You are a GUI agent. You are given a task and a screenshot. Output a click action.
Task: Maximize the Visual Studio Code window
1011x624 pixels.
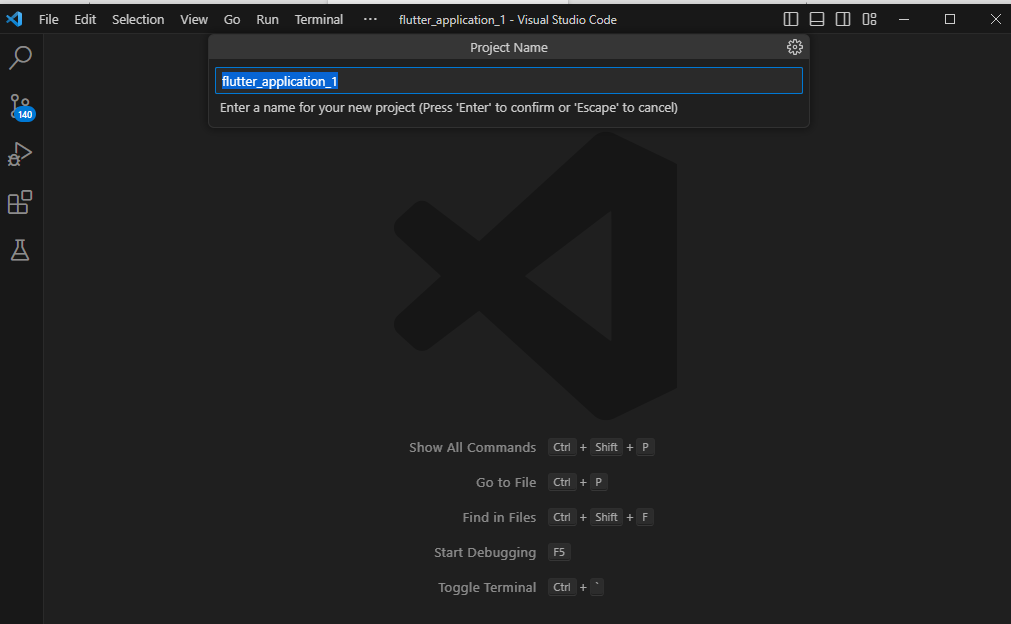[x=950, y=19]
